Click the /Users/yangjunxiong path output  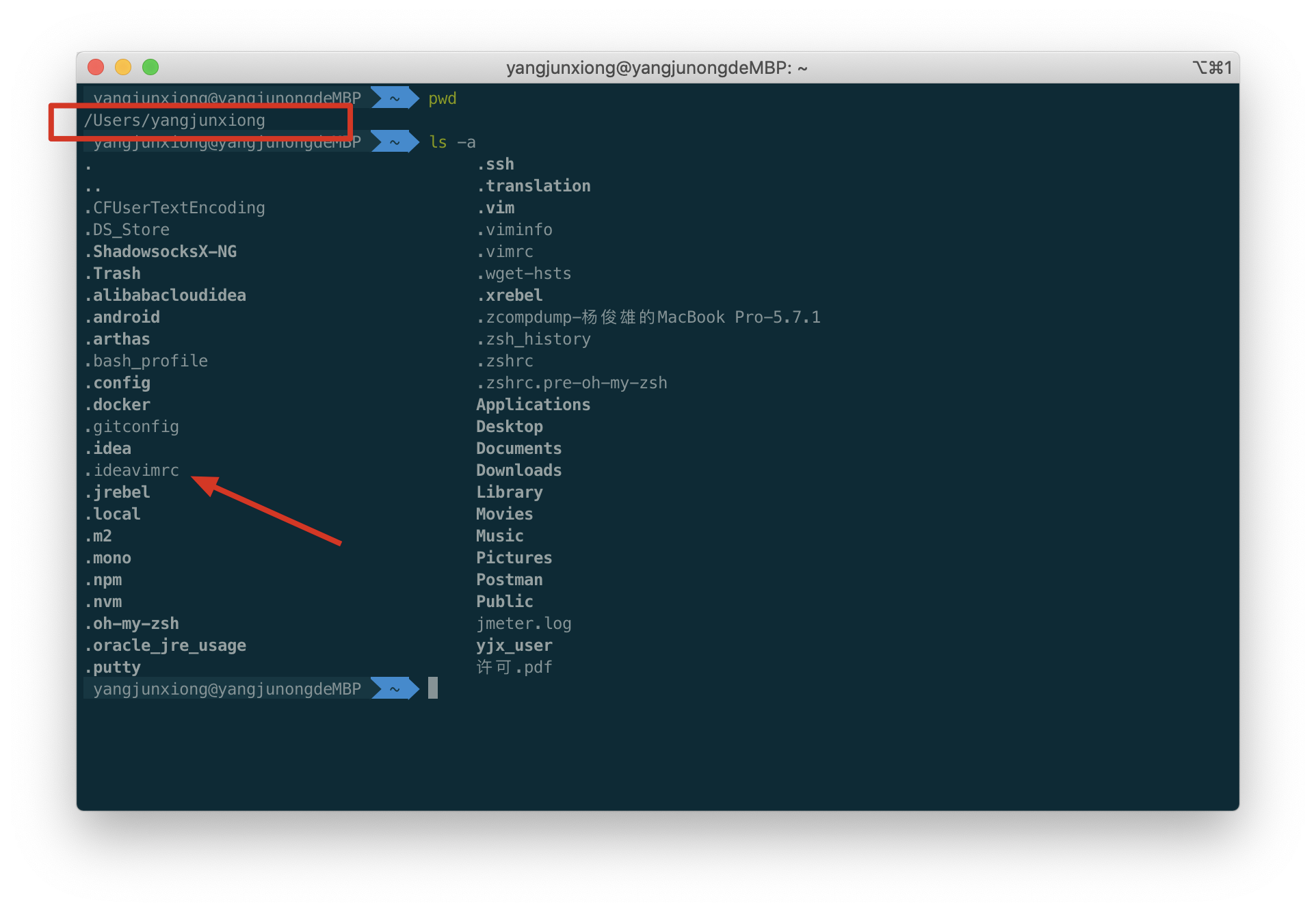(x=174, y=120)
